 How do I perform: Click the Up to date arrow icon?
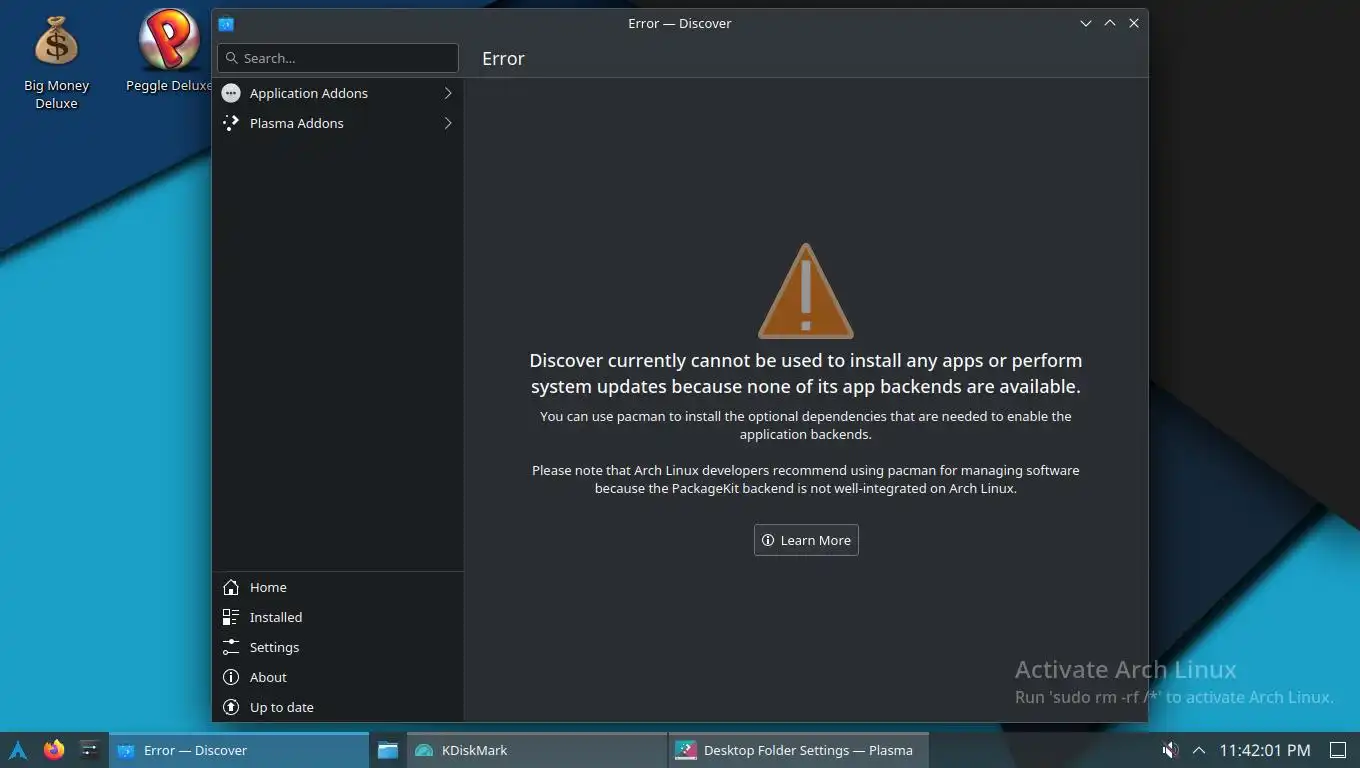[x=231, y=707]
